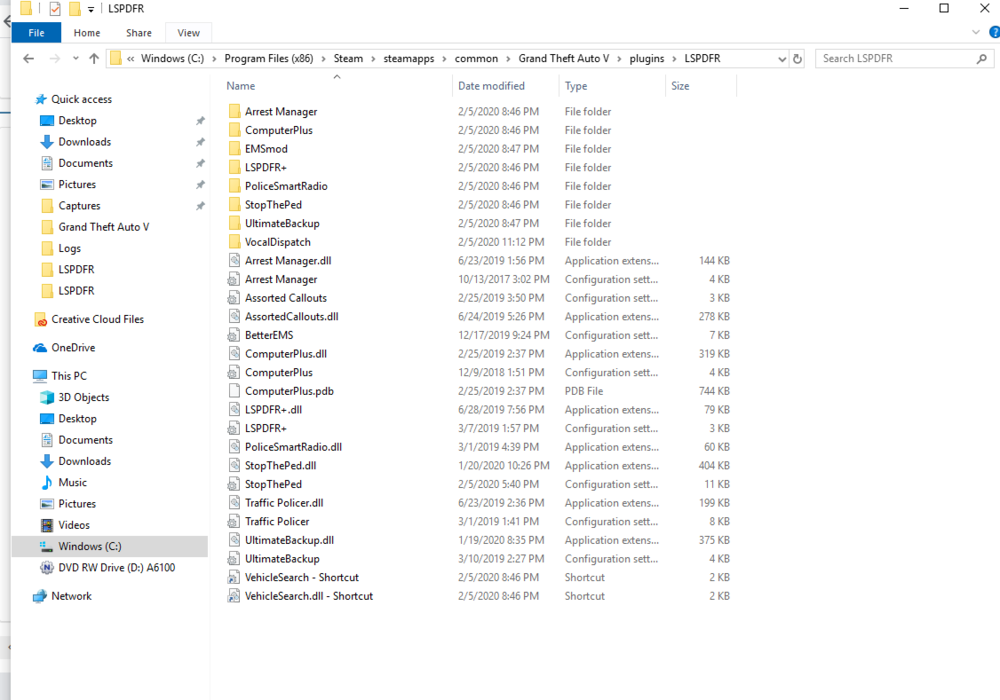Select DVD RW Drive (D:) A6100
Viewport: 1000px width, 700px height.
click(x=116, y=567)
